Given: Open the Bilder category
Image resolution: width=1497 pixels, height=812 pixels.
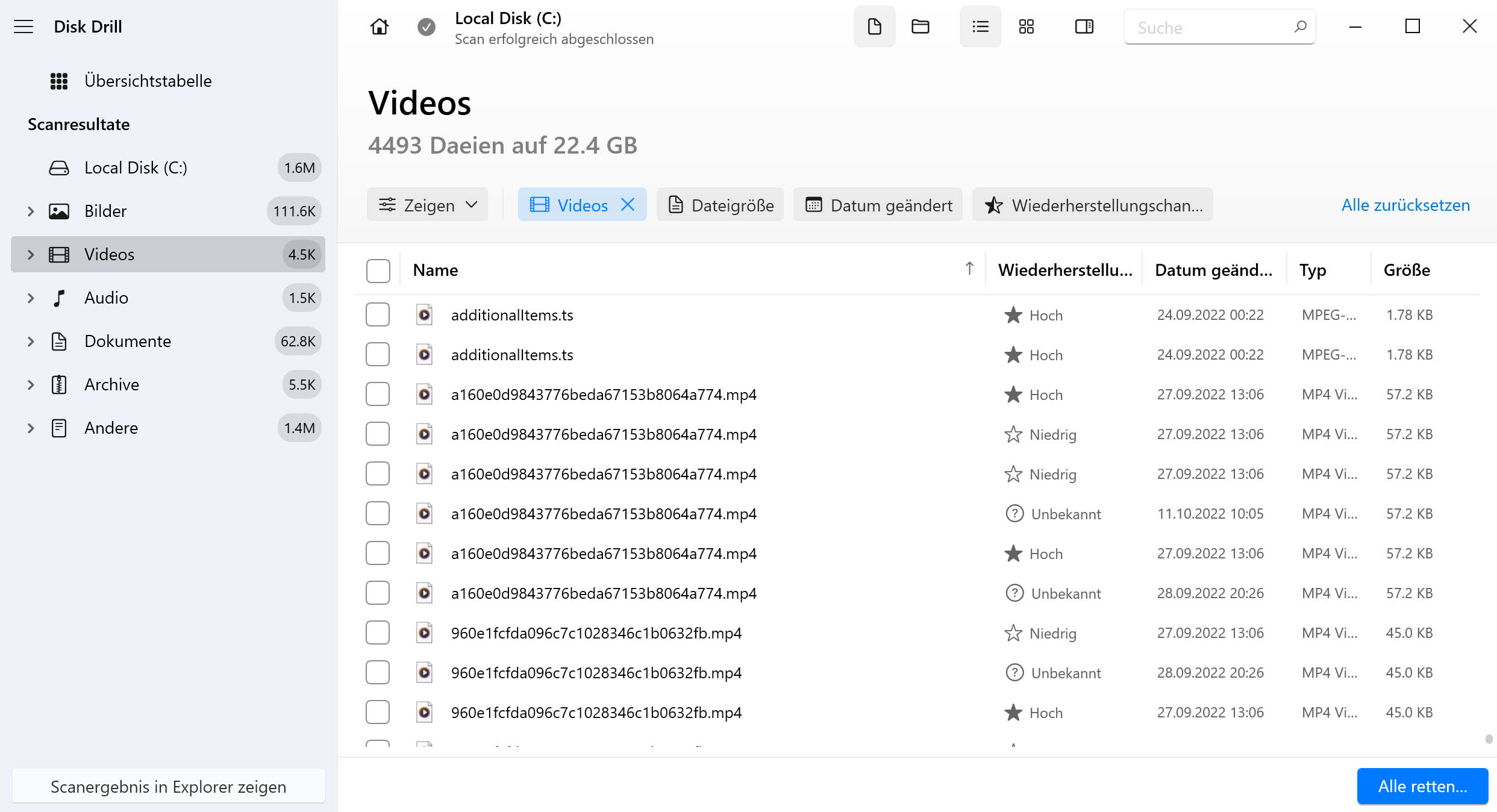Looking at the screenshot, I should click(x=168, y=211).
